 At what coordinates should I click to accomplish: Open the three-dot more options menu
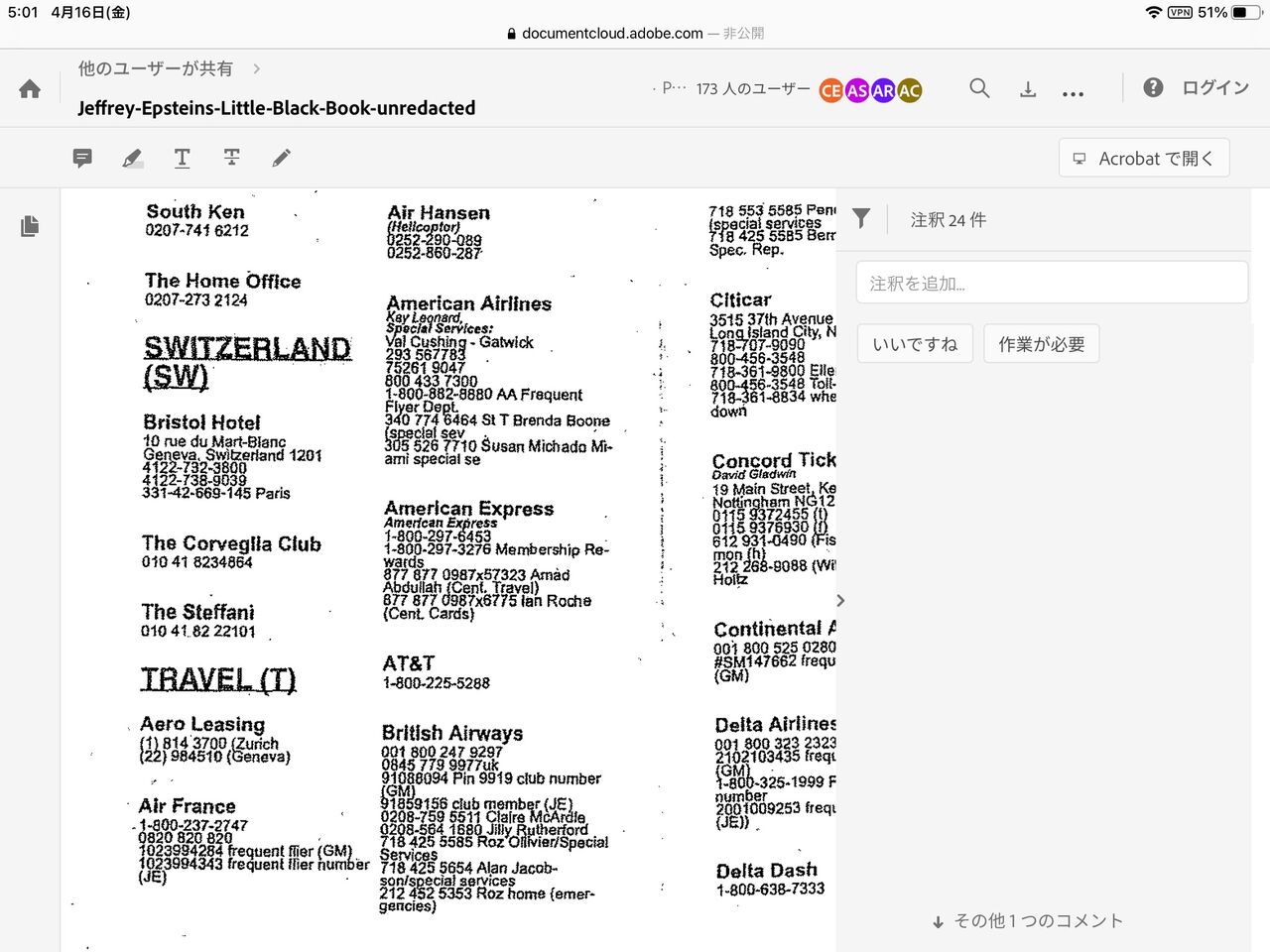point(1073,93)
